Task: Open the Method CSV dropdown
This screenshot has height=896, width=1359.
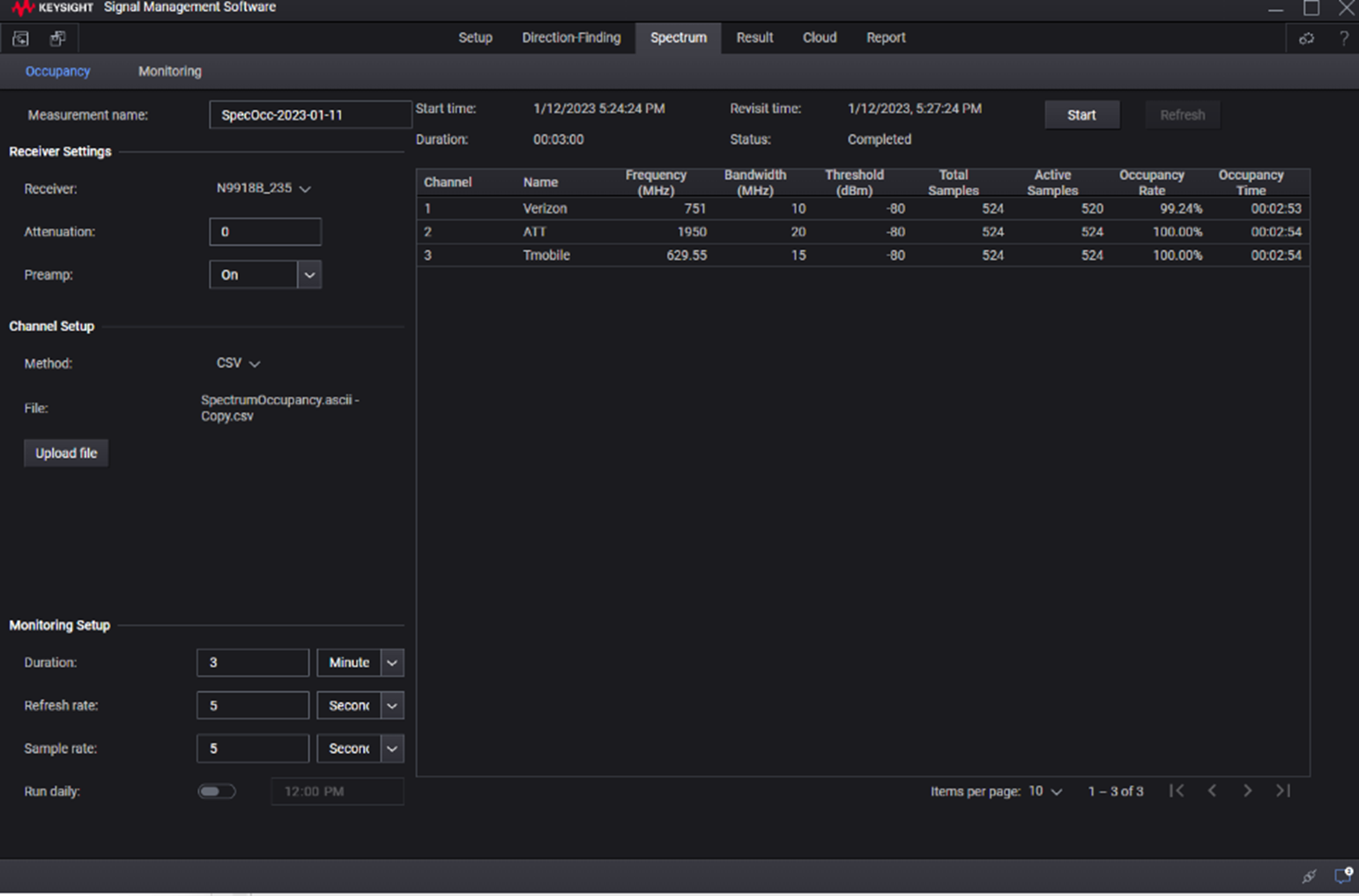Action: click(x=238, y=363)
